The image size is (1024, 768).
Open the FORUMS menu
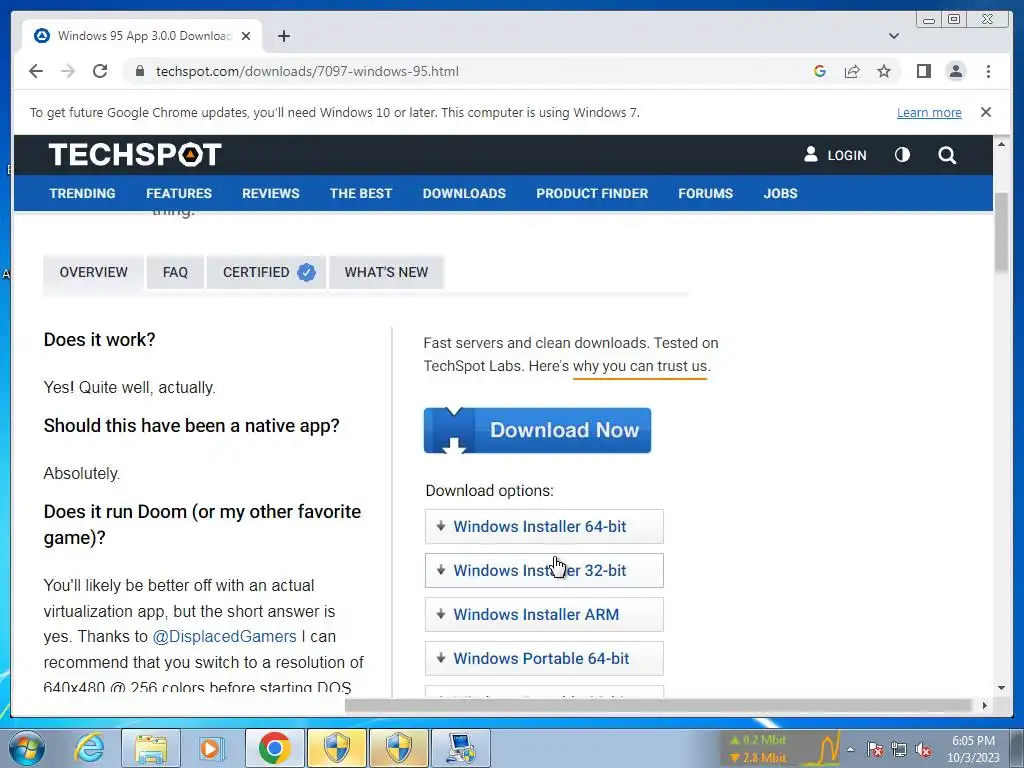click(705, 193)
